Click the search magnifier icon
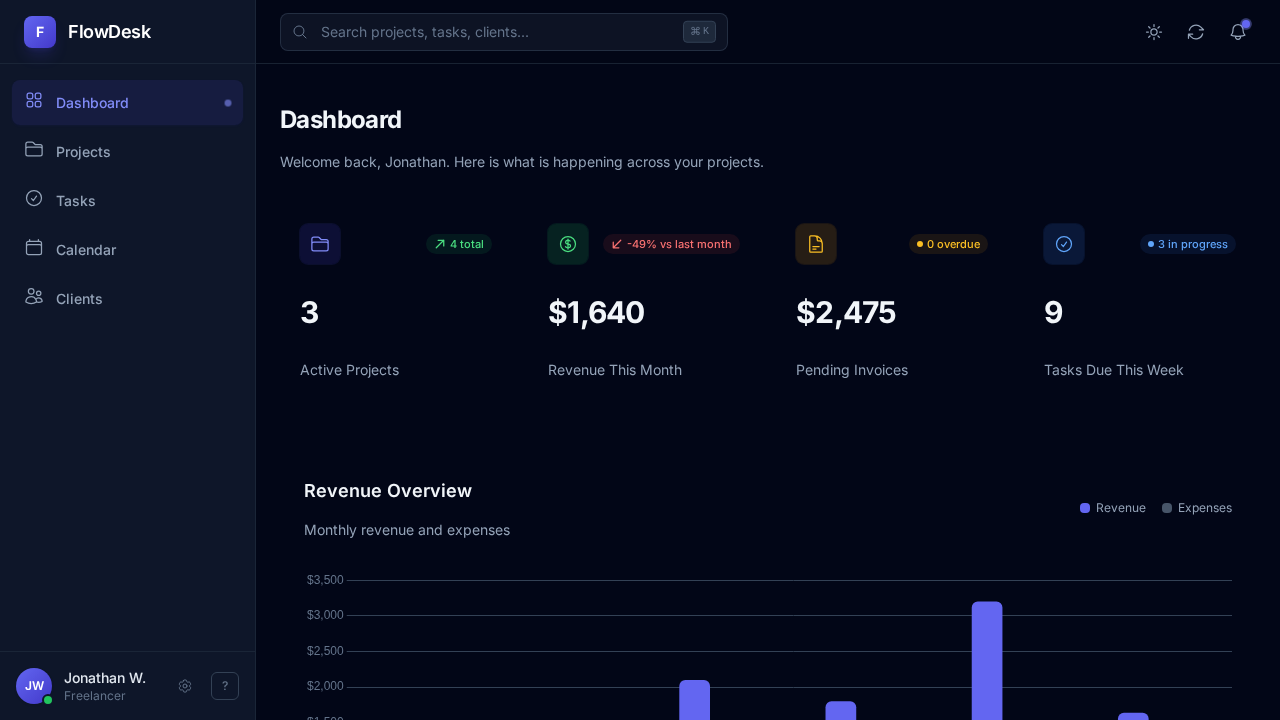This screenshot has height=720, width=1280. [300, 32]
